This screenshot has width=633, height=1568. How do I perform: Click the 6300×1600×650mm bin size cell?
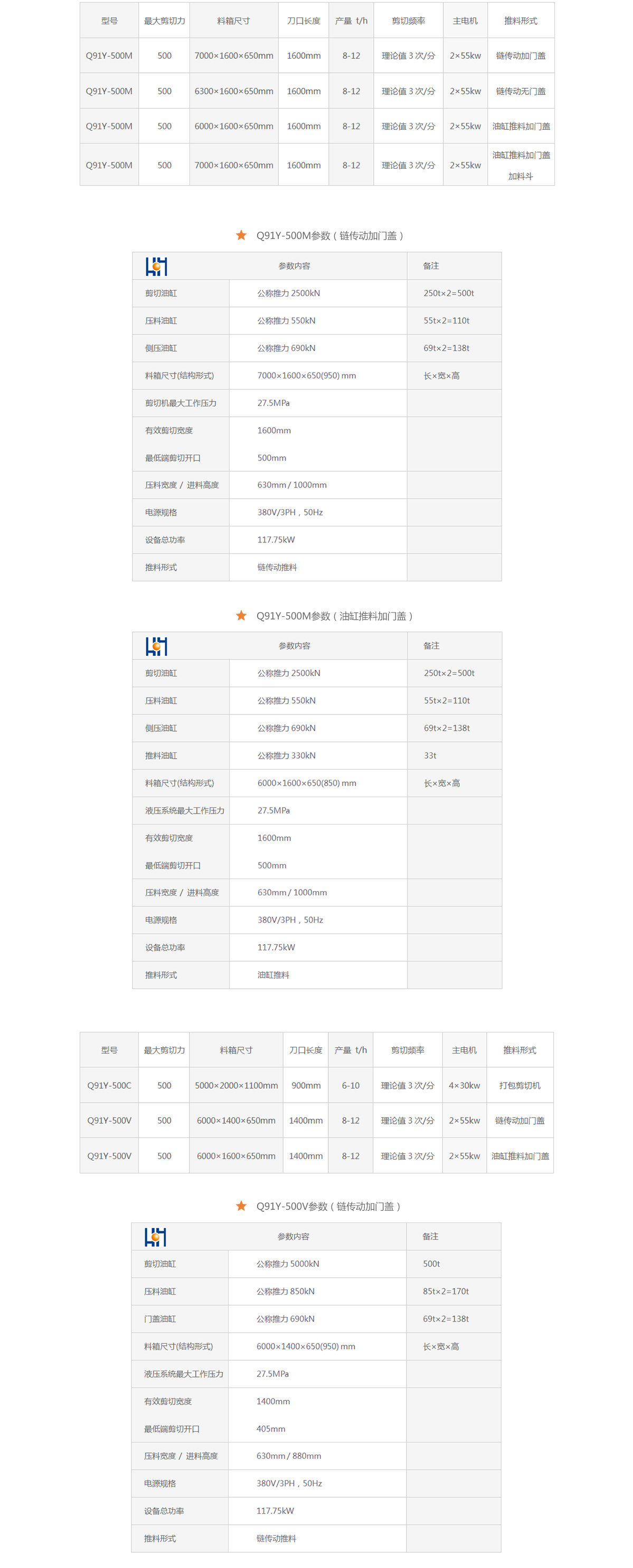click(234, 91)
